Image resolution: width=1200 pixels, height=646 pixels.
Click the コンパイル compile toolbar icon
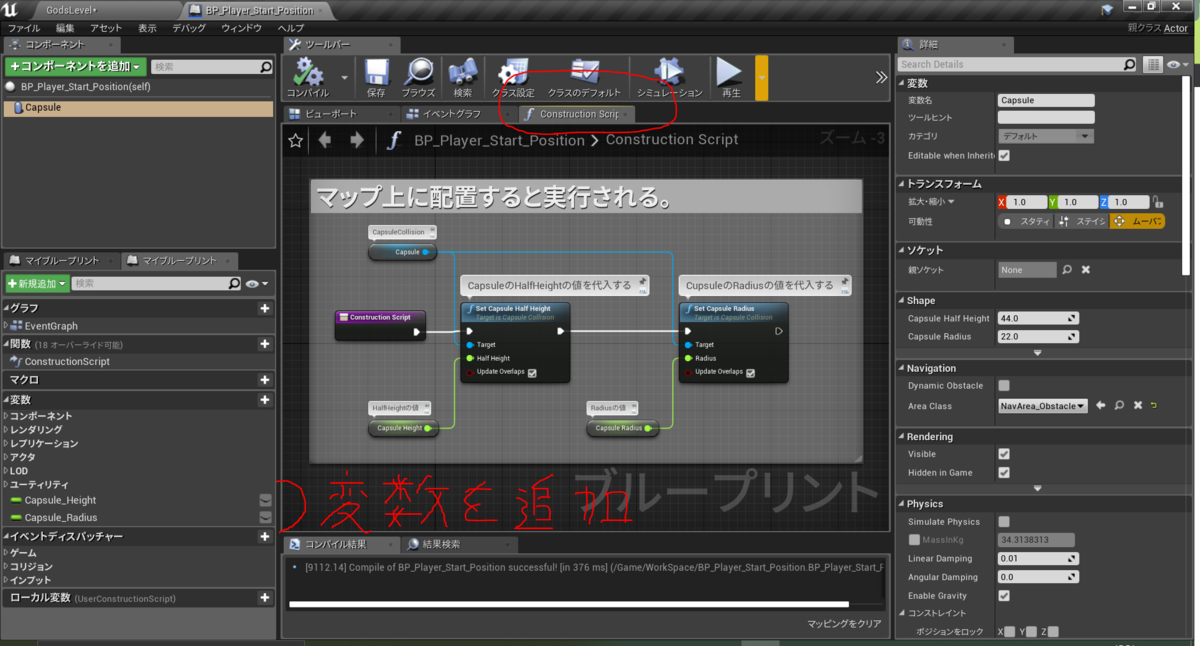[307, 73]
